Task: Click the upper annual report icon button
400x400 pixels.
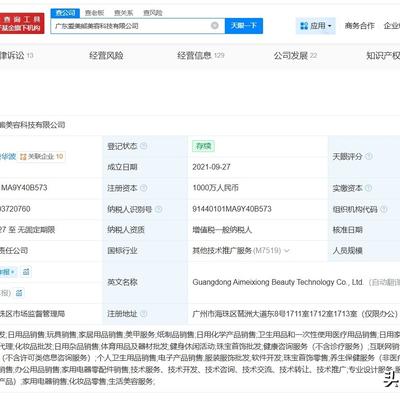Action: pyautogui.click(x=26, y=272)
